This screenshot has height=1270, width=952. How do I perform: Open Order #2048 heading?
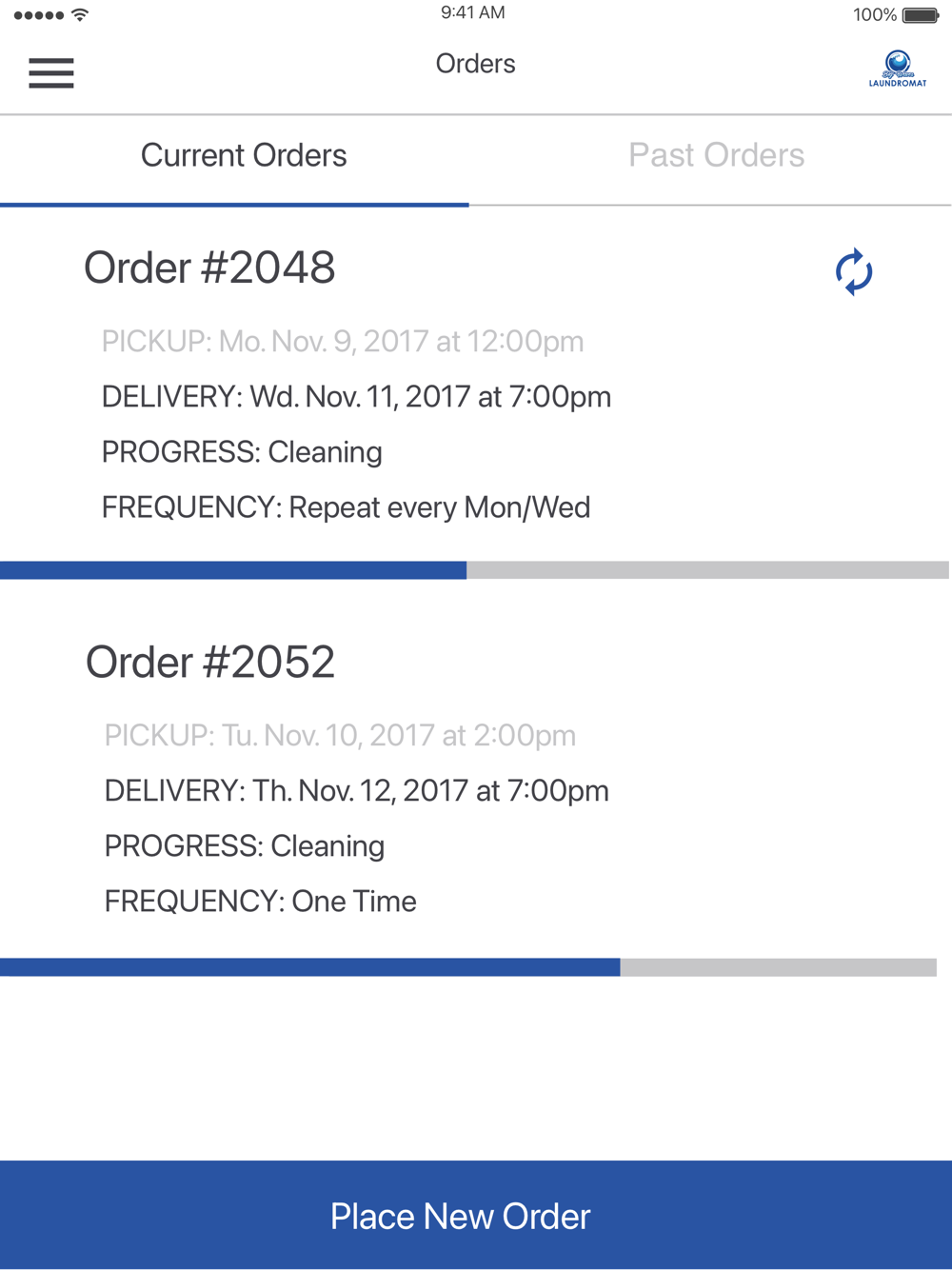coord(209,268)
